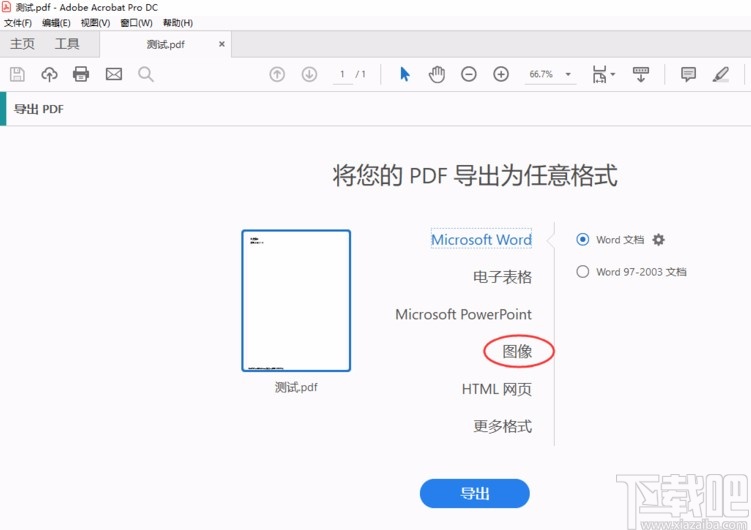The image size is (751, 530).
Task: Choose 电子表格 export format
Action: [502, 277]
